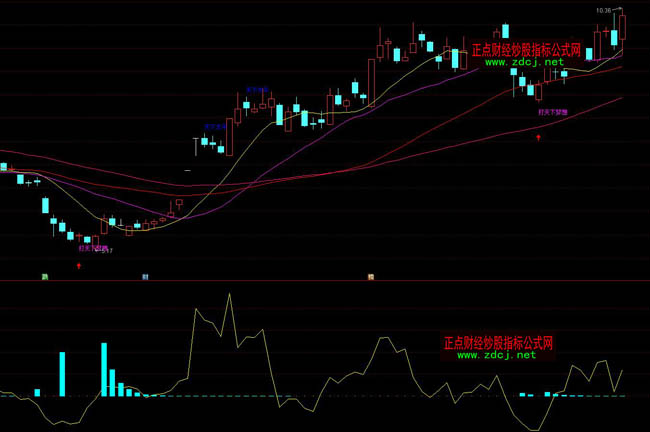Open the www.zdcj.net link in the indicator panel
Screen dimensions: 650x432
[x=496, y=354]
